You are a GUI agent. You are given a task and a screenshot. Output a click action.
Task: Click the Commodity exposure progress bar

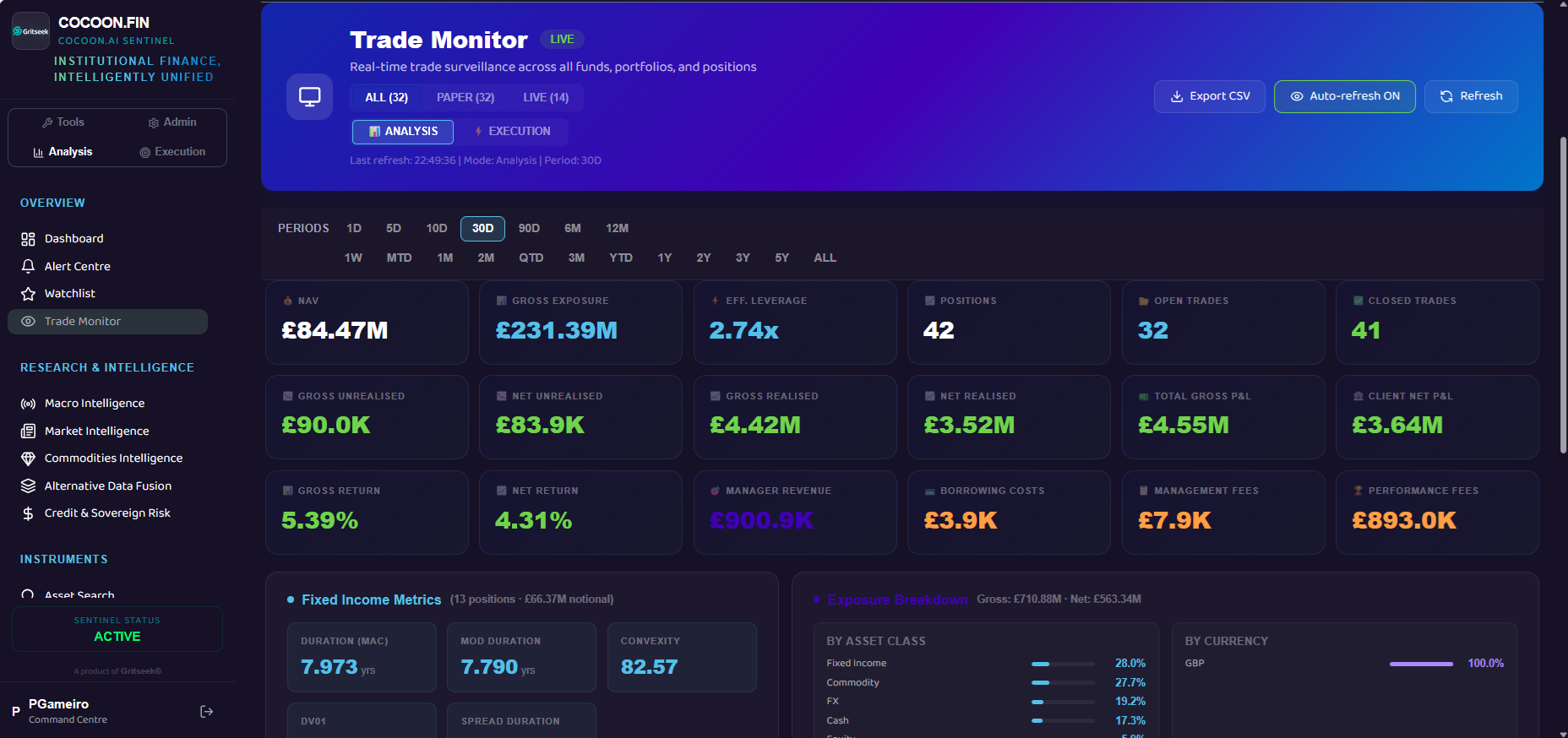(1063, 682)
